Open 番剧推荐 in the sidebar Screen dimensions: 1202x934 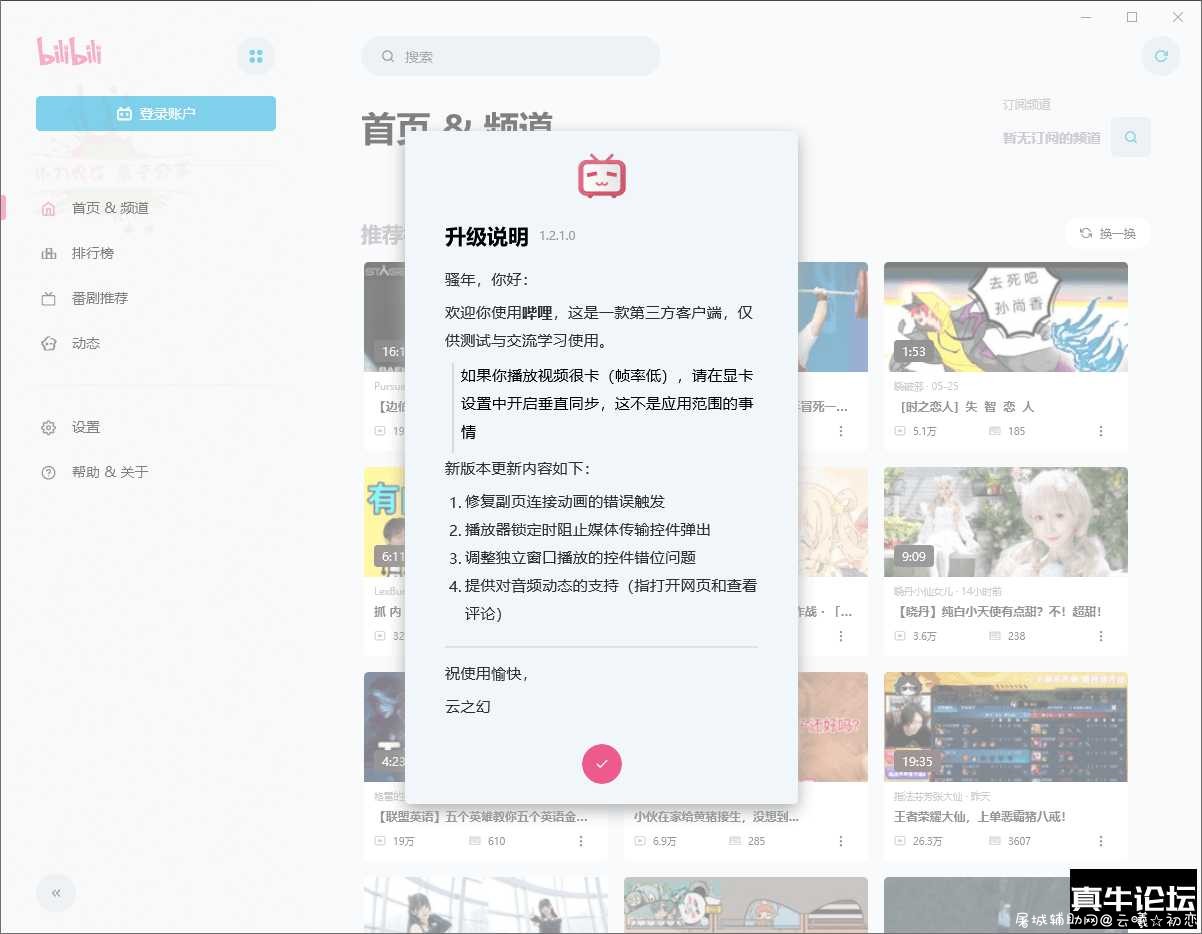[99, 298]
